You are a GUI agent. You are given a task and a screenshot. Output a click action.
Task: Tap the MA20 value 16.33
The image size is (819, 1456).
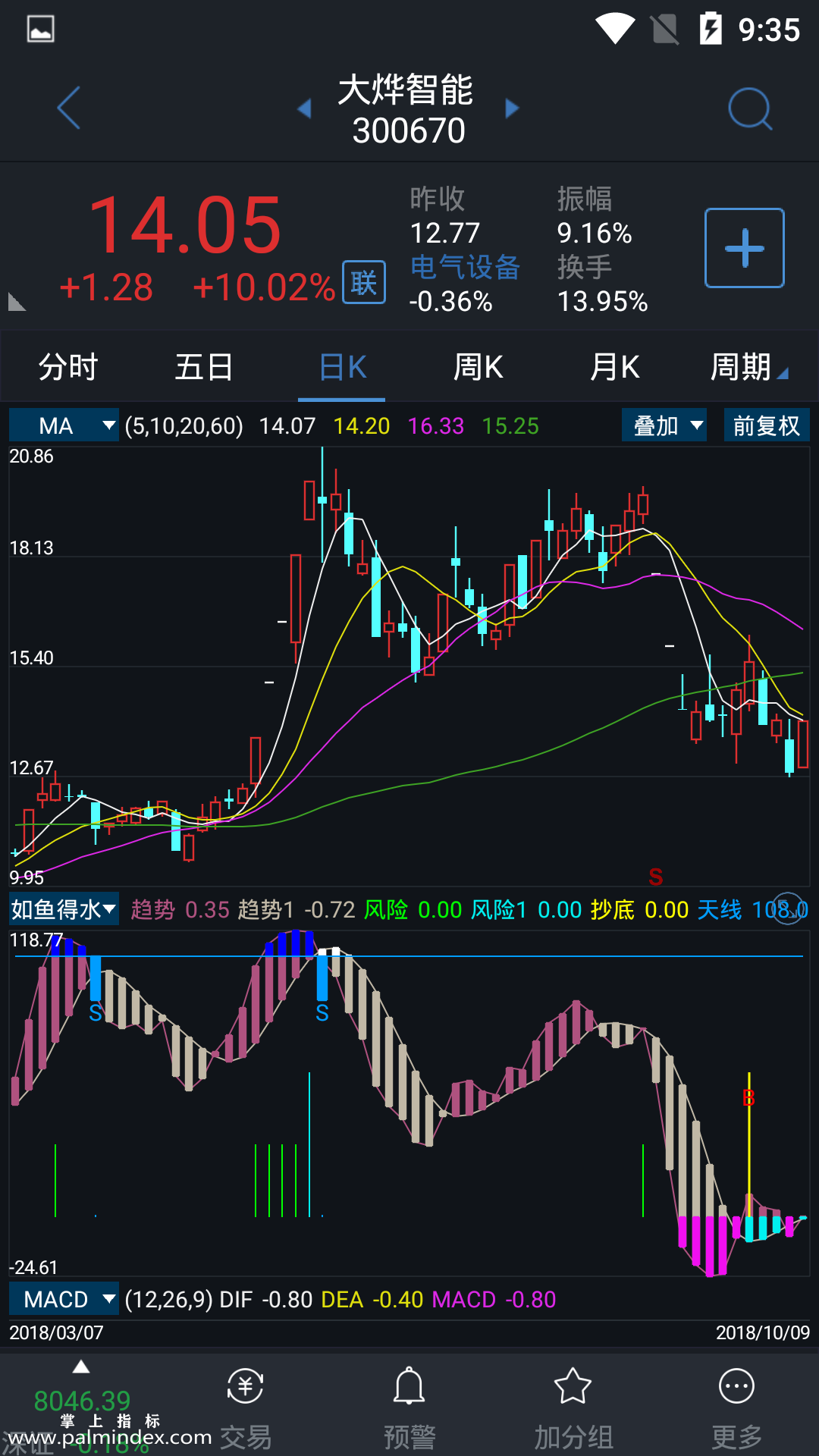pos(436,425)
